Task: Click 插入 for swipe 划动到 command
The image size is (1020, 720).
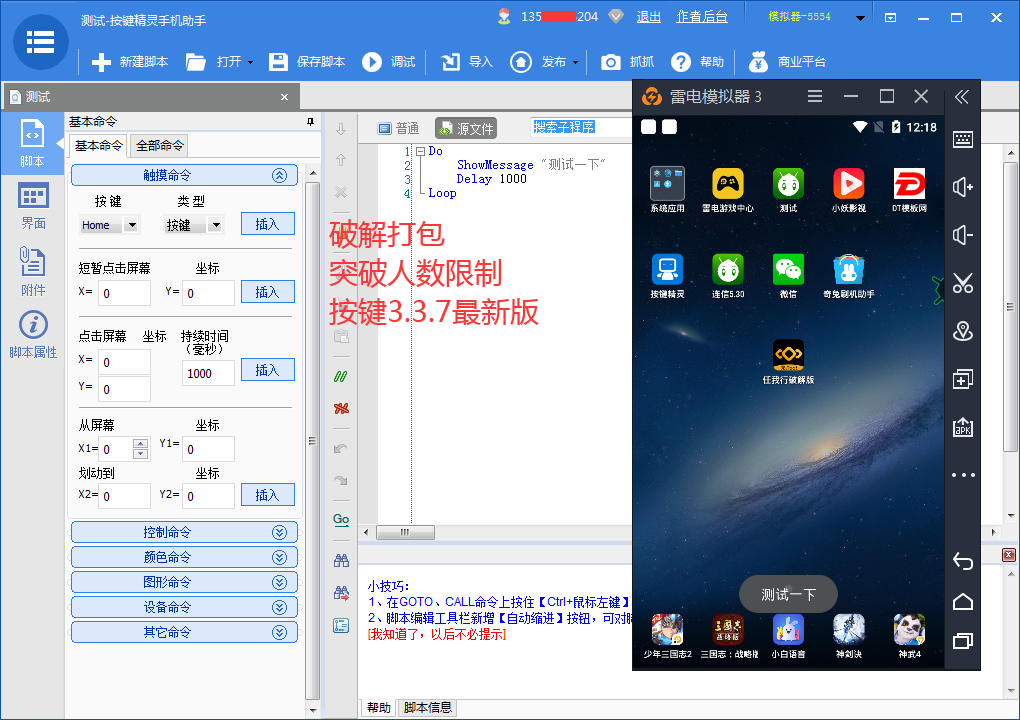Action: 267,494
